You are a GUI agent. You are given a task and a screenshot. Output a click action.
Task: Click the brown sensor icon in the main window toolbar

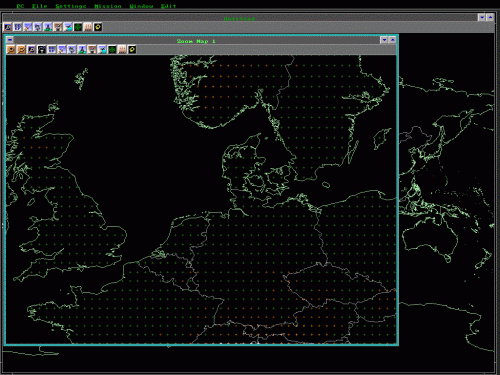[x=58, y=27]
